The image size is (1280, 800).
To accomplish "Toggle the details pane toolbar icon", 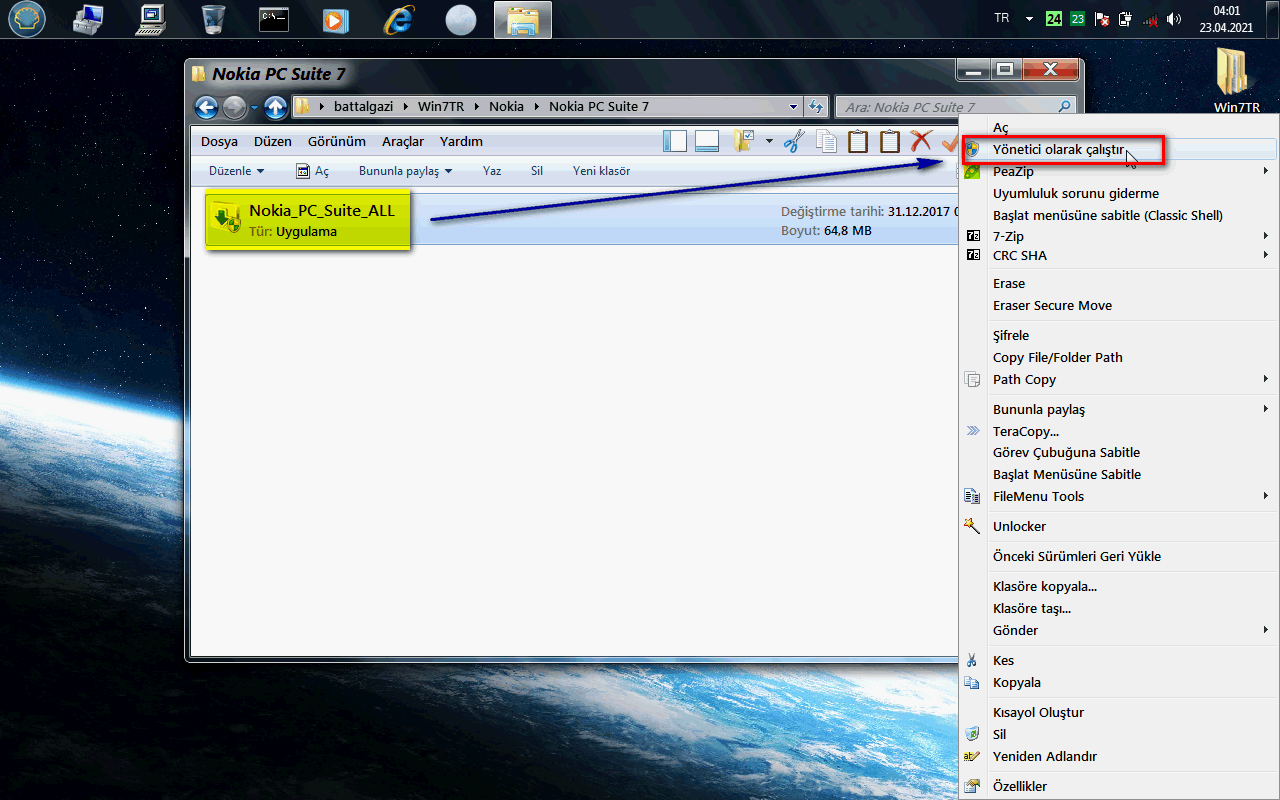I will (707, 141).
